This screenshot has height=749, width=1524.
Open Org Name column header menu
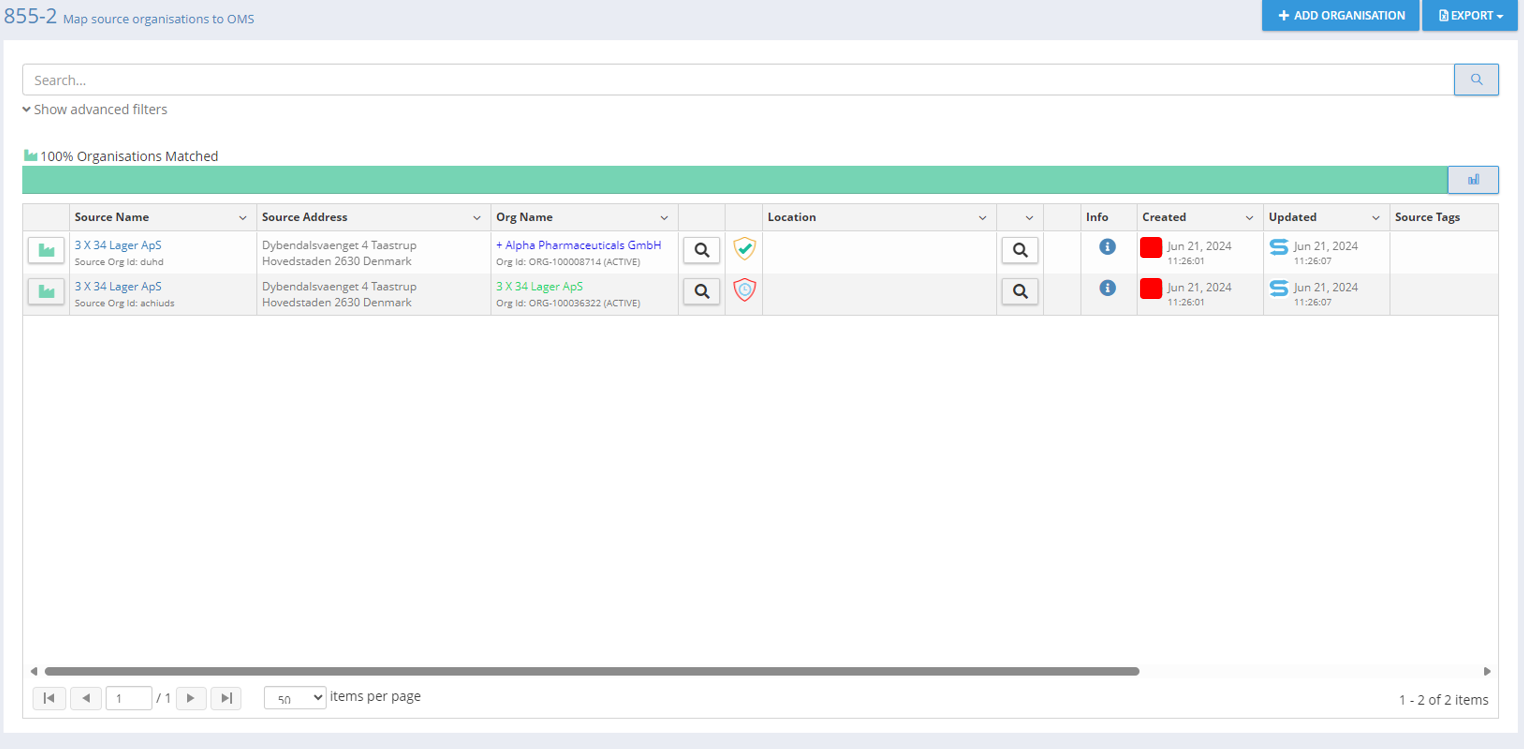tap(664, 218)
